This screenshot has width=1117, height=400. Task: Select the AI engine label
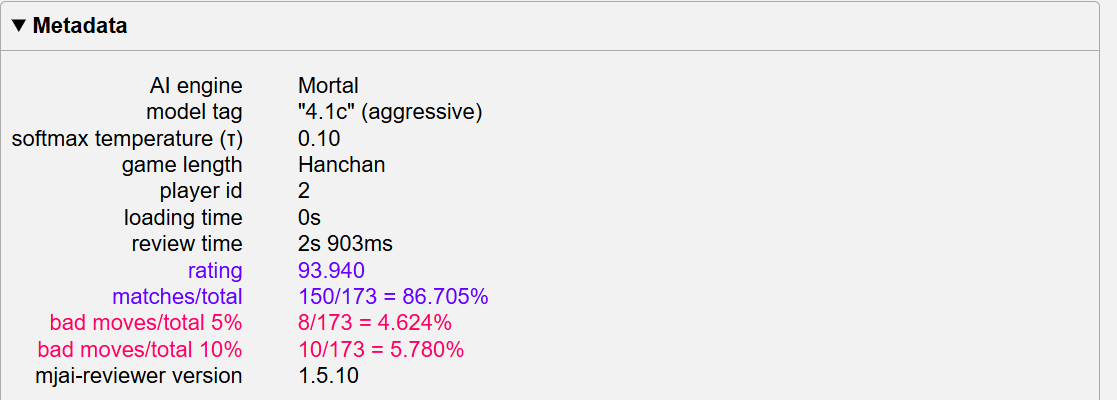195,86
